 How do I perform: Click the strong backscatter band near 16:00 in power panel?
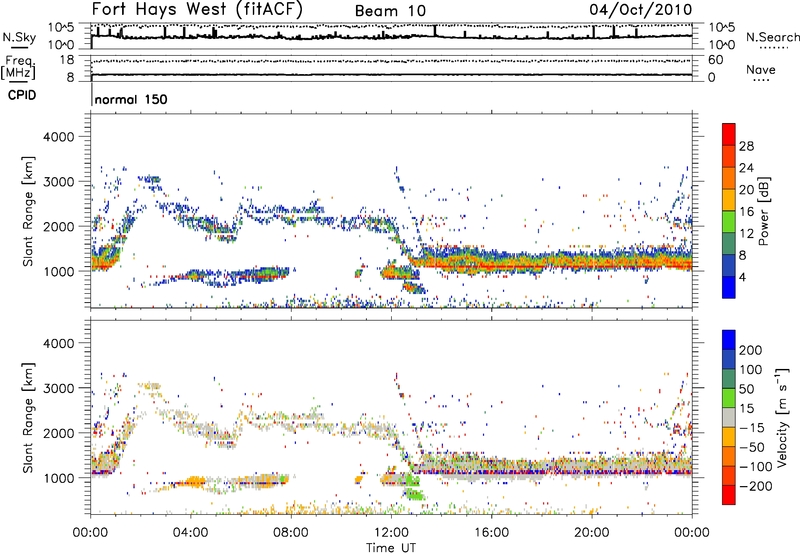tap(491, 264)
